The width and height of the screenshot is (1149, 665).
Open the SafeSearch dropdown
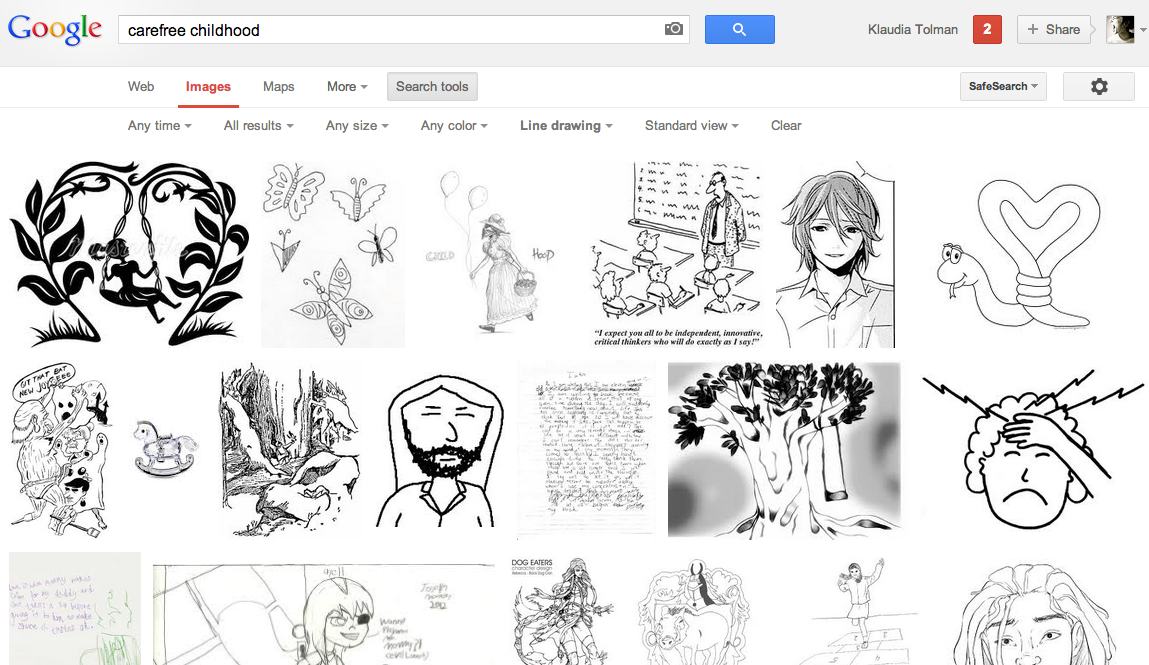(1002, 87)
